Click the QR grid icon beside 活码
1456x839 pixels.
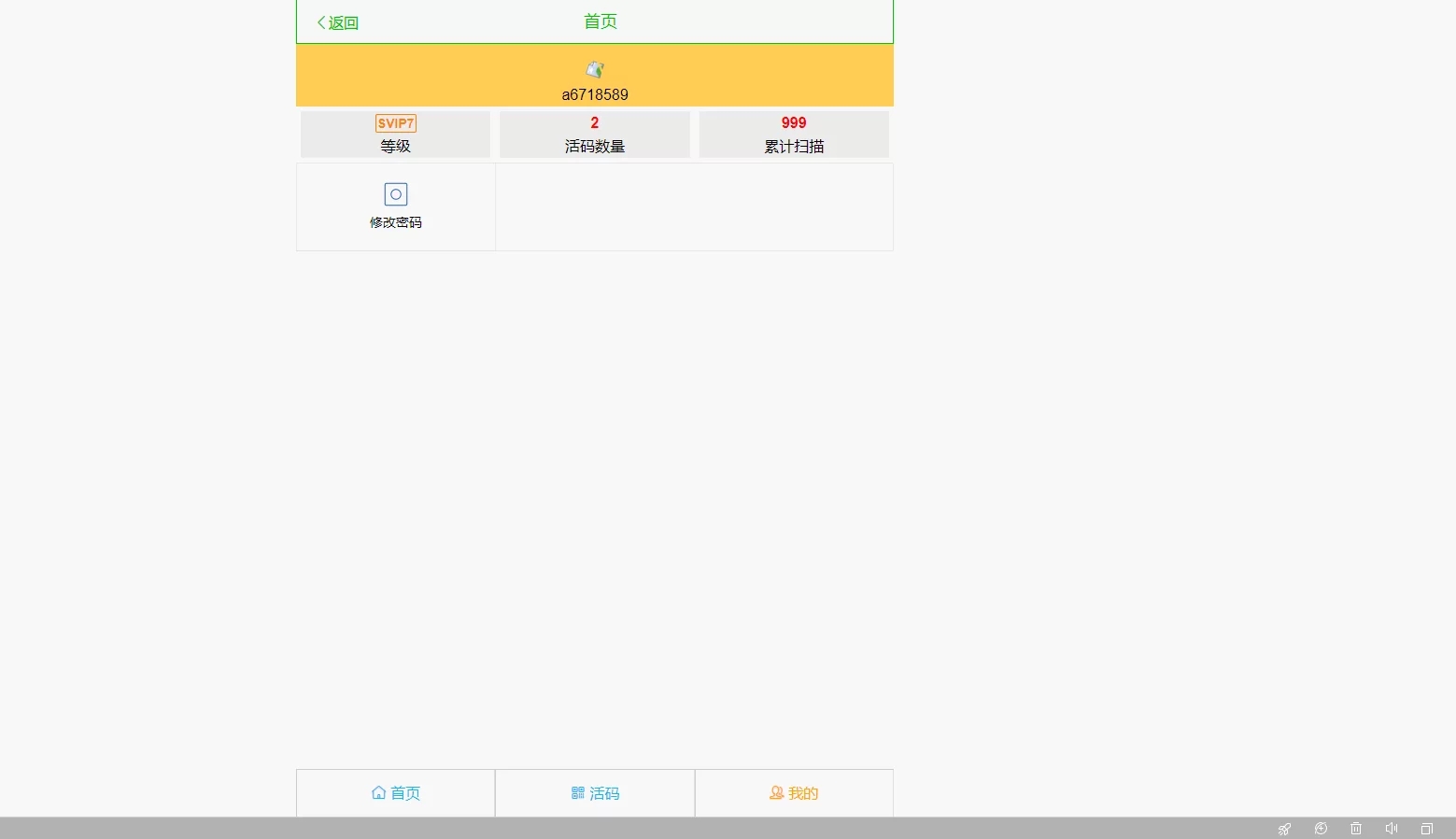[x=578, y=792]
